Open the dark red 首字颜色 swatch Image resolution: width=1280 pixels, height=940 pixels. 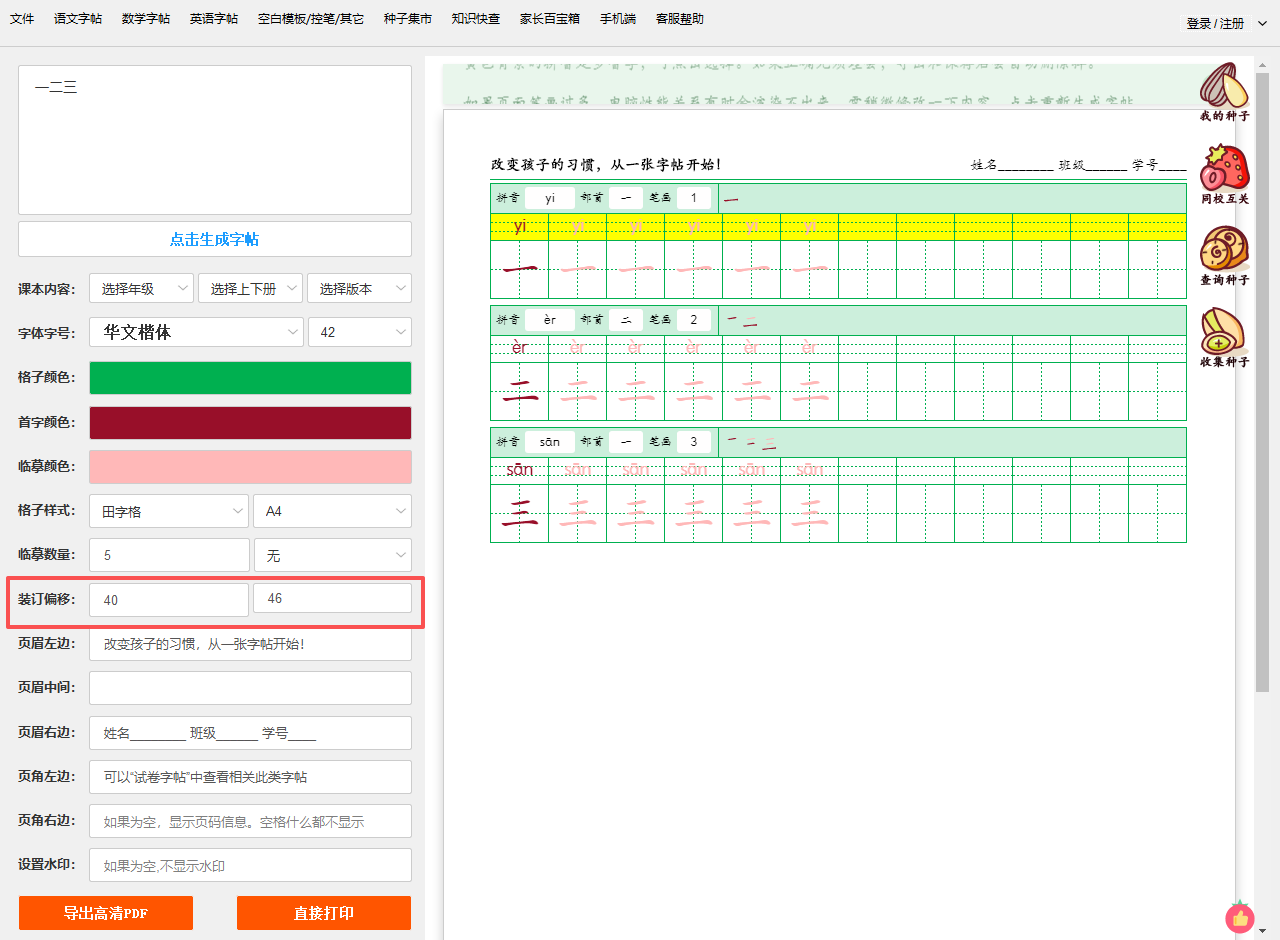250,423
